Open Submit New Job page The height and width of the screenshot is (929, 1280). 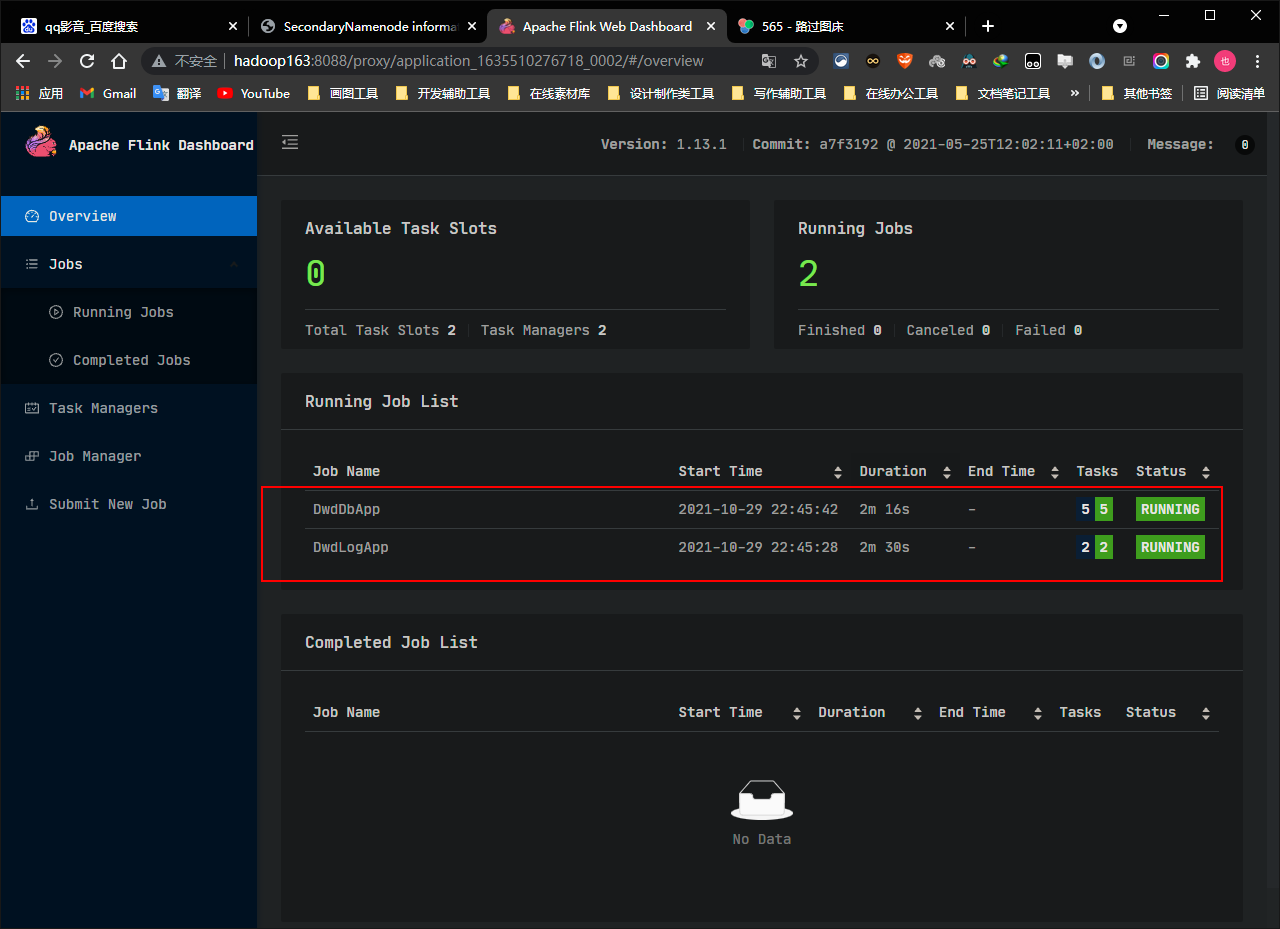[x=128, y=504]
